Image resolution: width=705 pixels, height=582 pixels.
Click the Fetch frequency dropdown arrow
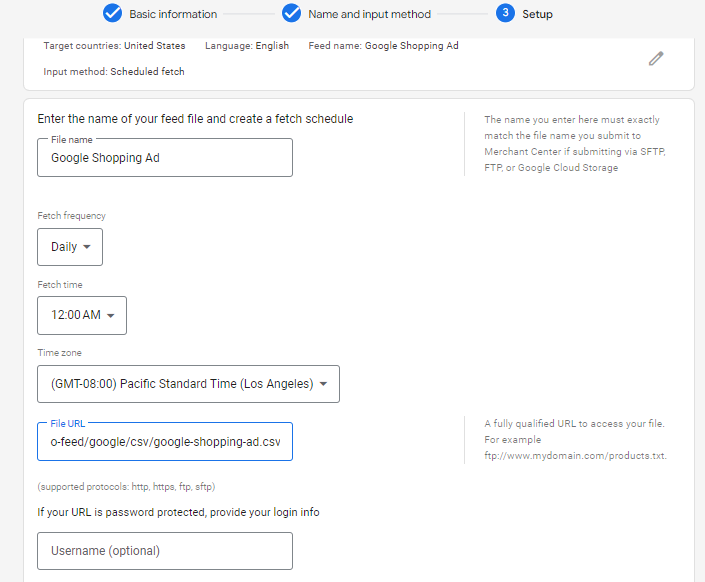(87, 247)
